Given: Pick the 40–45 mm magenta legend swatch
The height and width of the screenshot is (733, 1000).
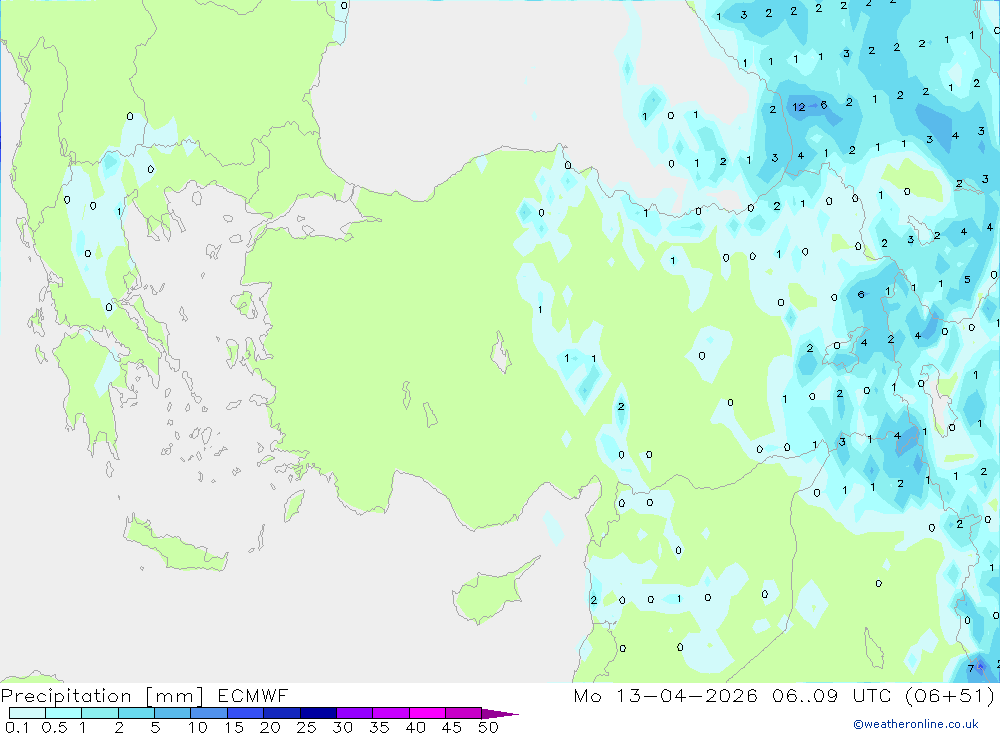Looking at the screenshot, I should (x=427, y=713).
